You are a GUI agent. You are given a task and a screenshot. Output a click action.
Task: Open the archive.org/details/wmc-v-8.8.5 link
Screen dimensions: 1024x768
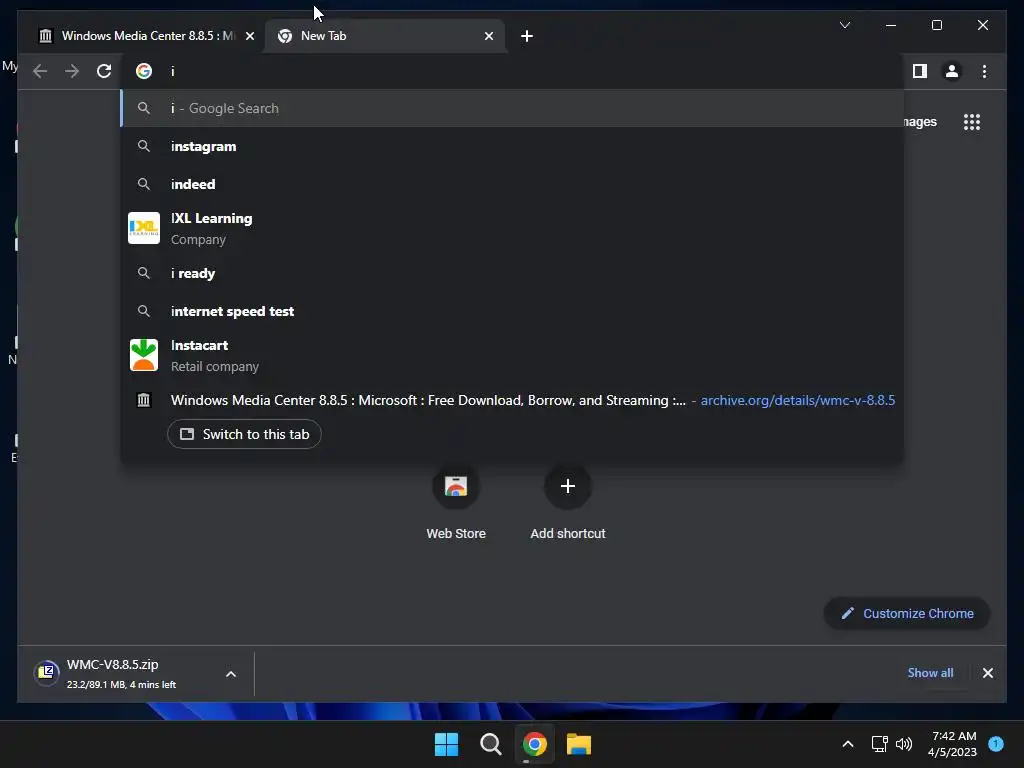[x=797, y=400]
